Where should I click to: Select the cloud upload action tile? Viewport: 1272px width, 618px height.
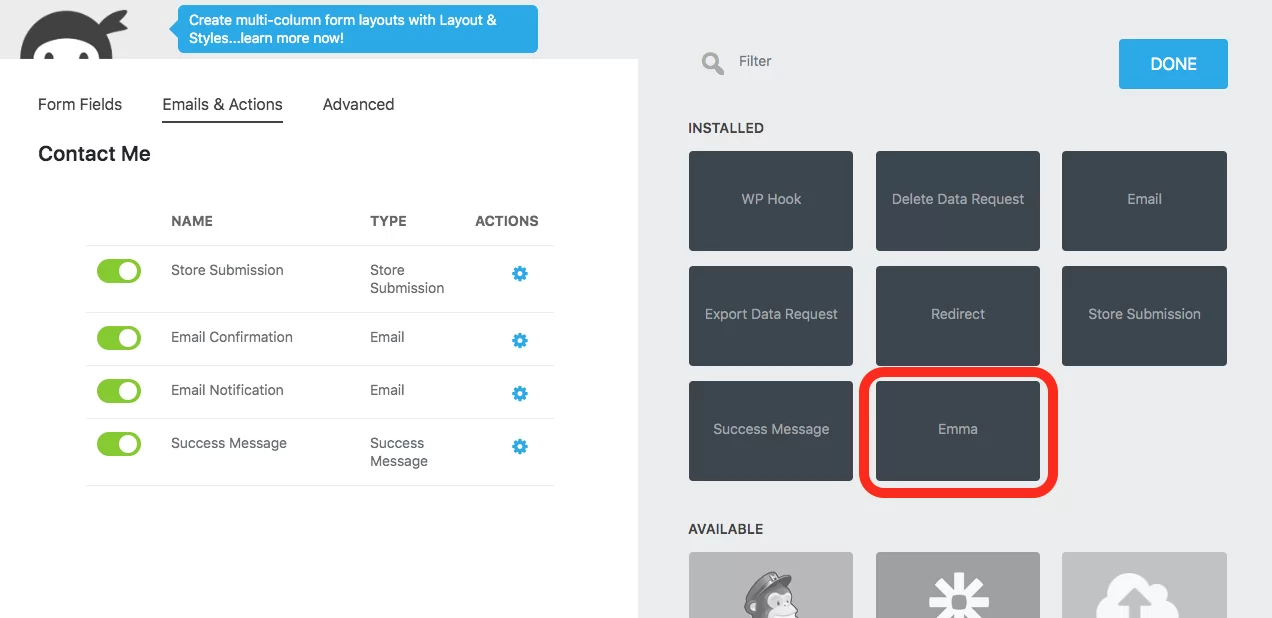pos(1144,586)
